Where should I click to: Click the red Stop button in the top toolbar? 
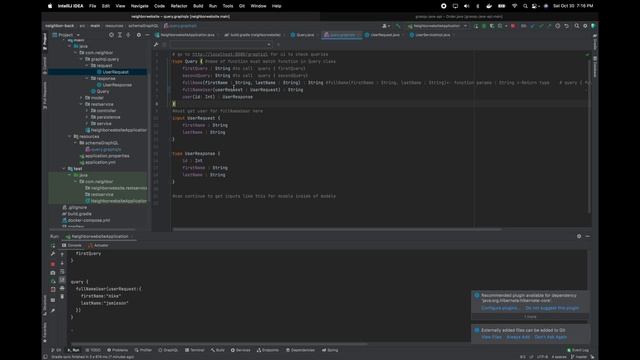[513, 26]
